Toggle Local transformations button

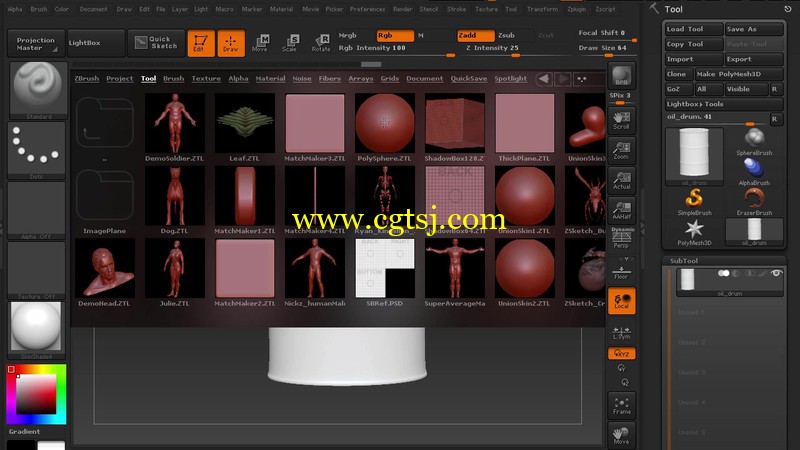621,301
